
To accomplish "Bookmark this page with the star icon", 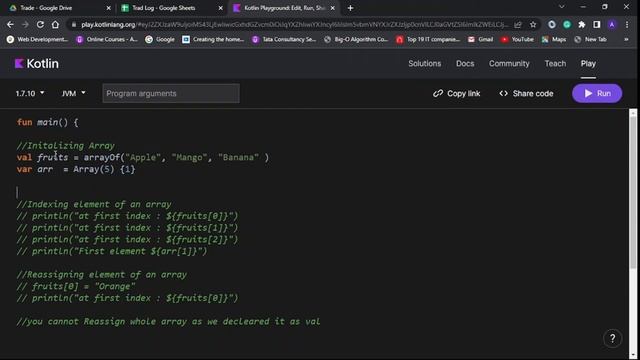I will pos(533,24).
